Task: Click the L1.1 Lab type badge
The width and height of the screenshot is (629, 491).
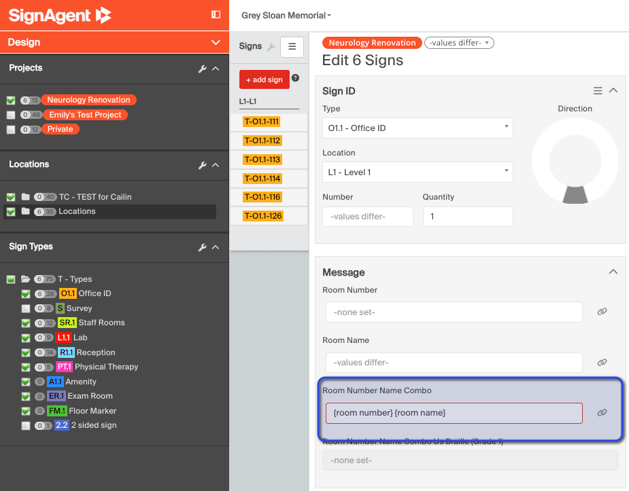Action: coord(63,337)
